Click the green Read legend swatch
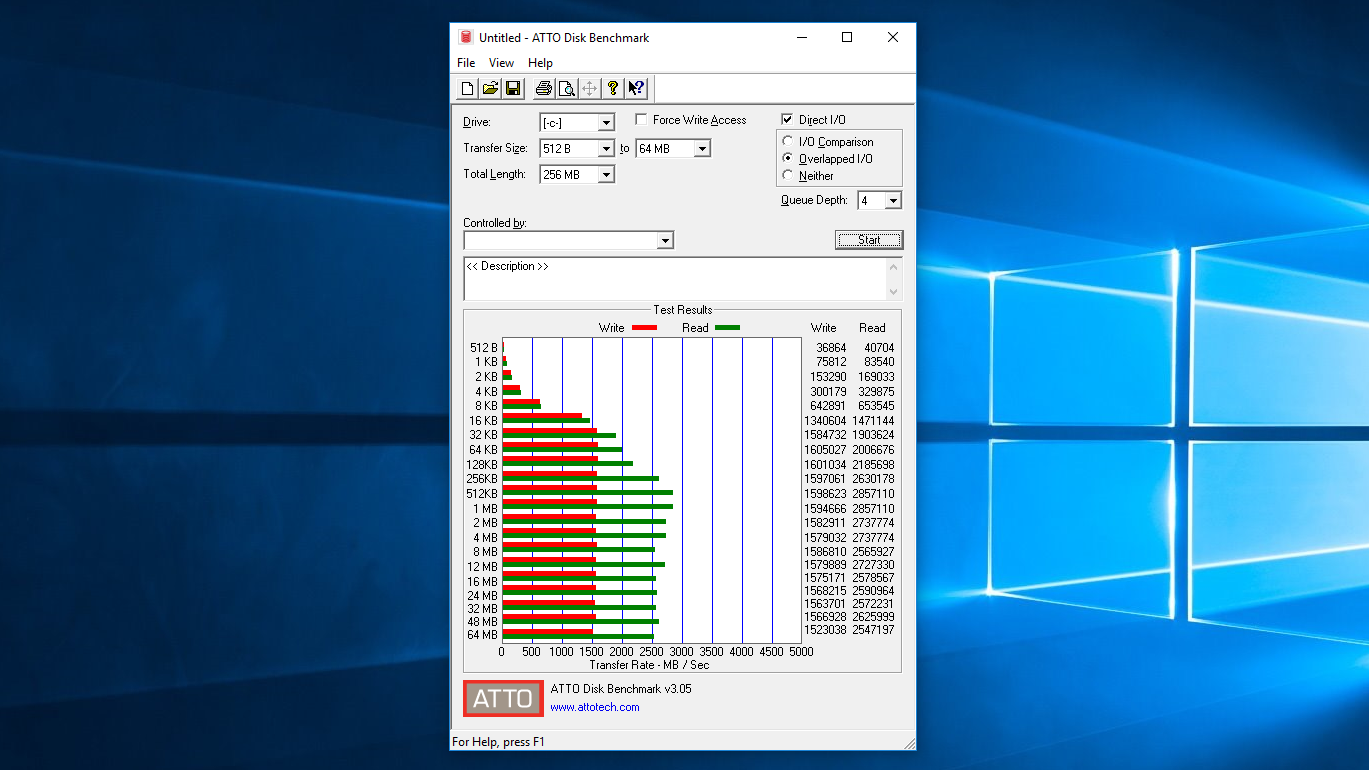Screen dimensions: 1369x770 click(727, 328)
